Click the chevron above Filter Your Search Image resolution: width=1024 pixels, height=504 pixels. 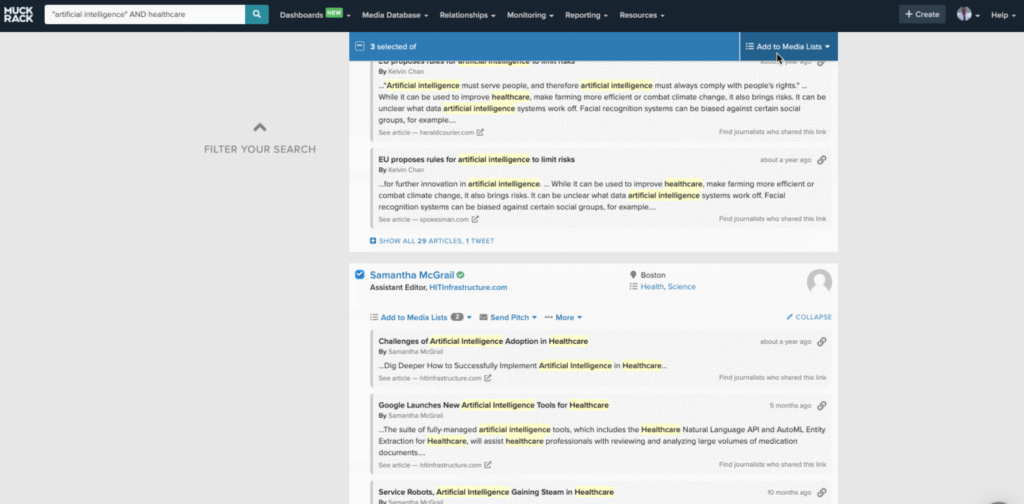[260, 127]
